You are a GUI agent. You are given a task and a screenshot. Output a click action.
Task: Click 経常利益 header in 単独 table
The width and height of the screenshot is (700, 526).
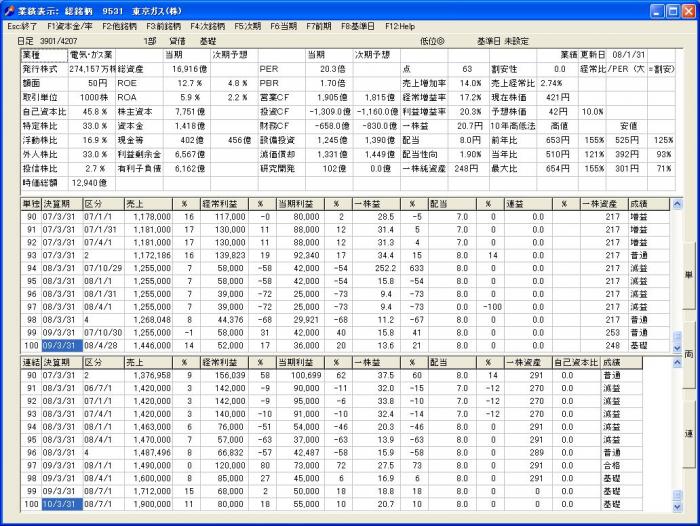(x=225, y=204)
